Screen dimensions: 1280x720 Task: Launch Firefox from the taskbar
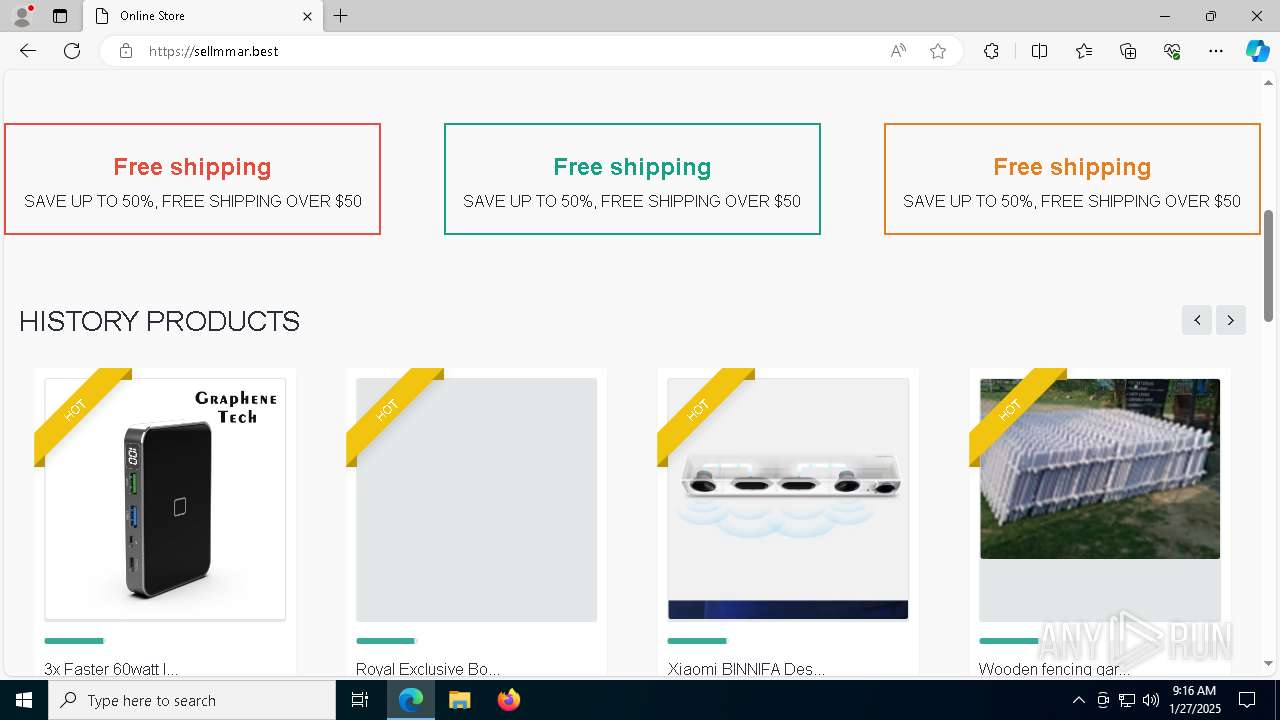(509, 700)
